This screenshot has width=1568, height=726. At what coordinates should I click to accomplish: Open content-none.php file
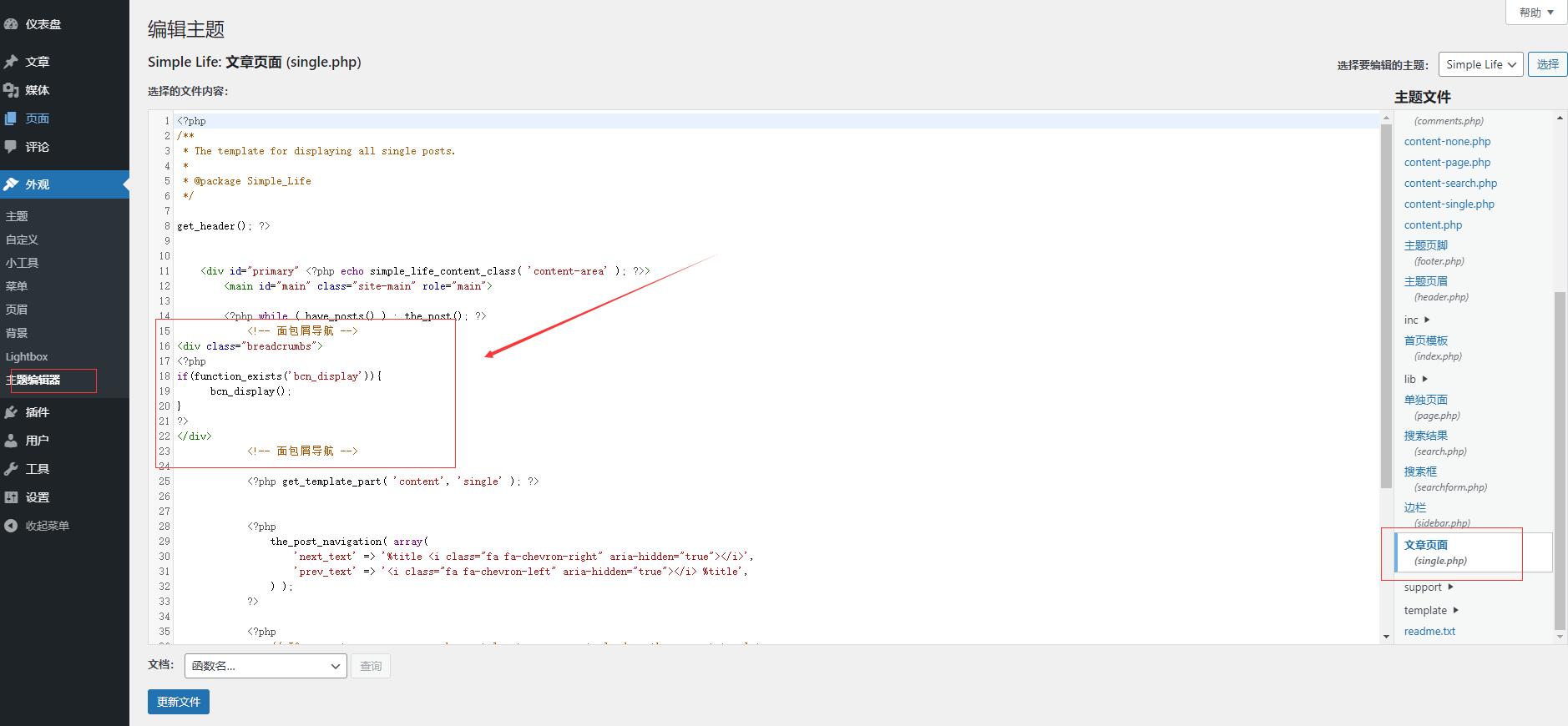1447,142
